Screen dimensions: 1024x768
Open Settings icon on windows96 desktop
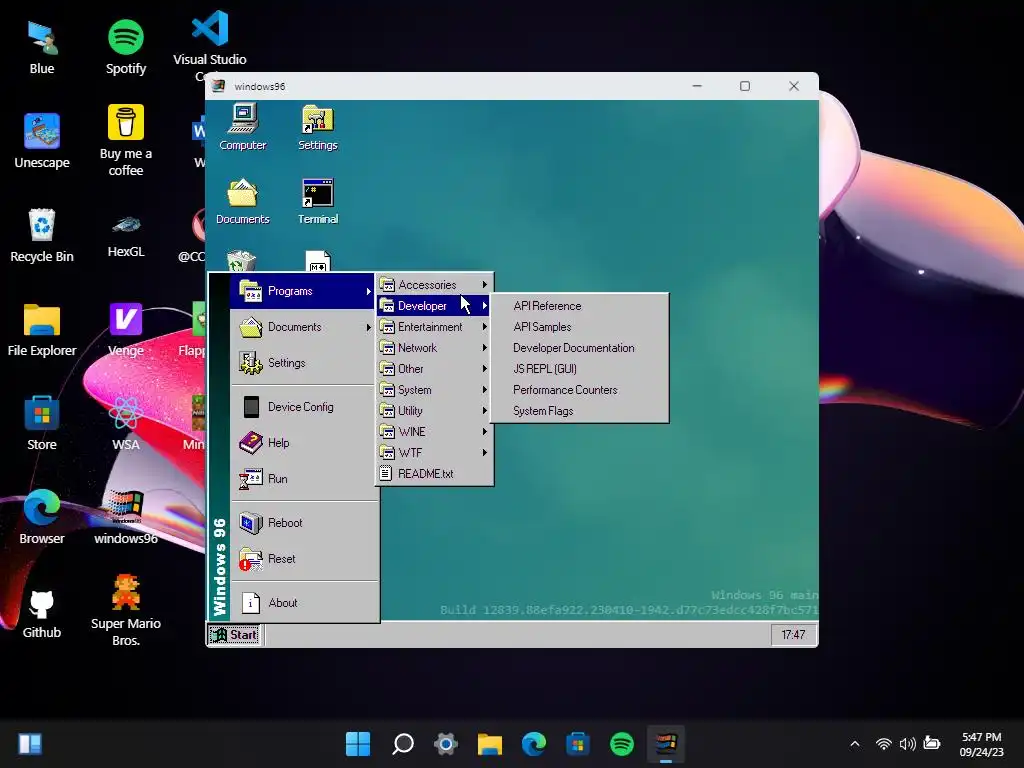point(317,127)
